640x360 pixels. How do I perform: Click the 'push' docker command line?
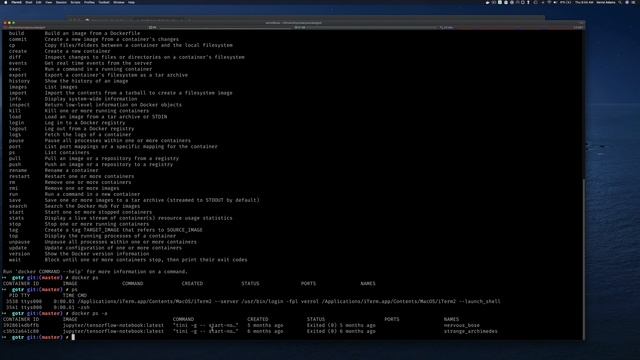[x=91, y=164]
